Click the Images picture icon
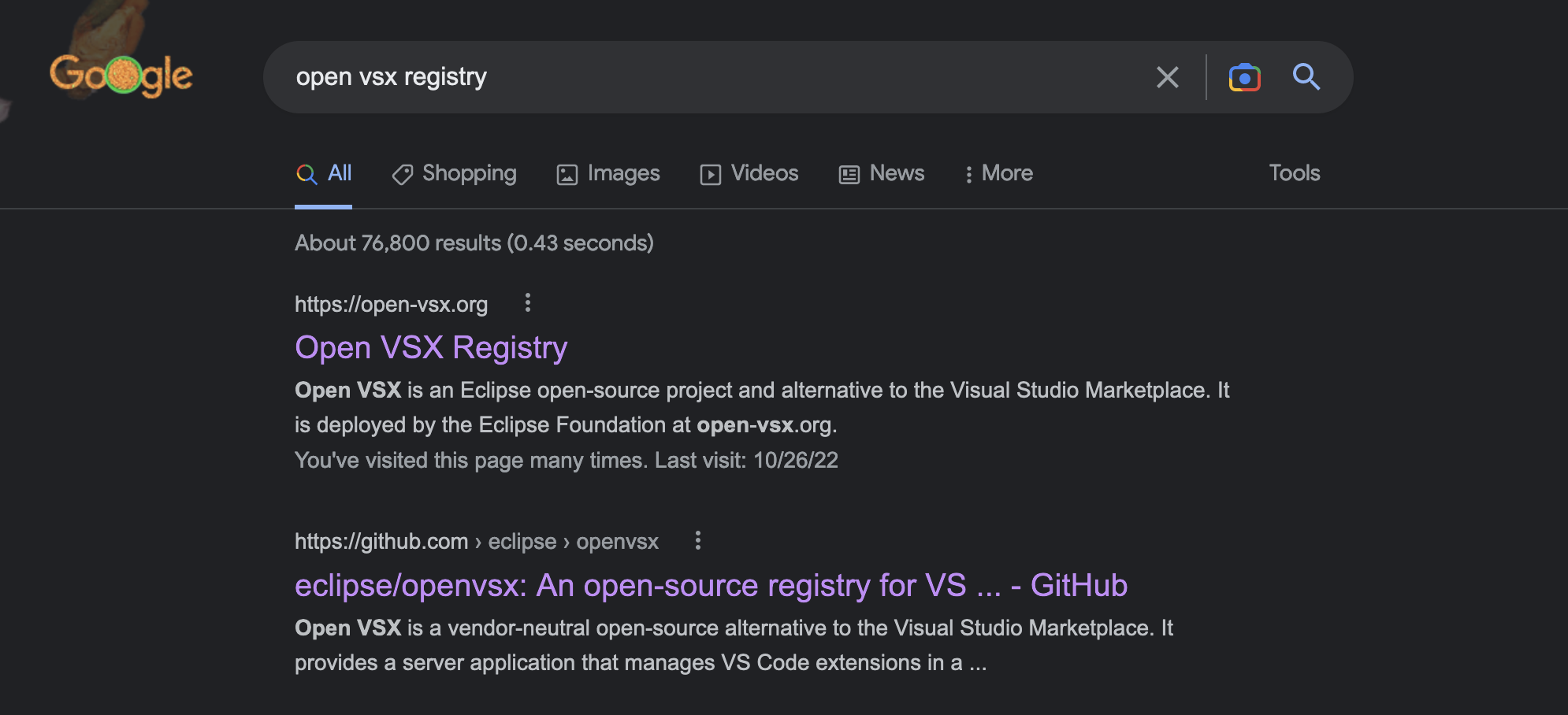Image resolution: width=1568 pixels, height=715 pixels. click(x=567, y=173)
